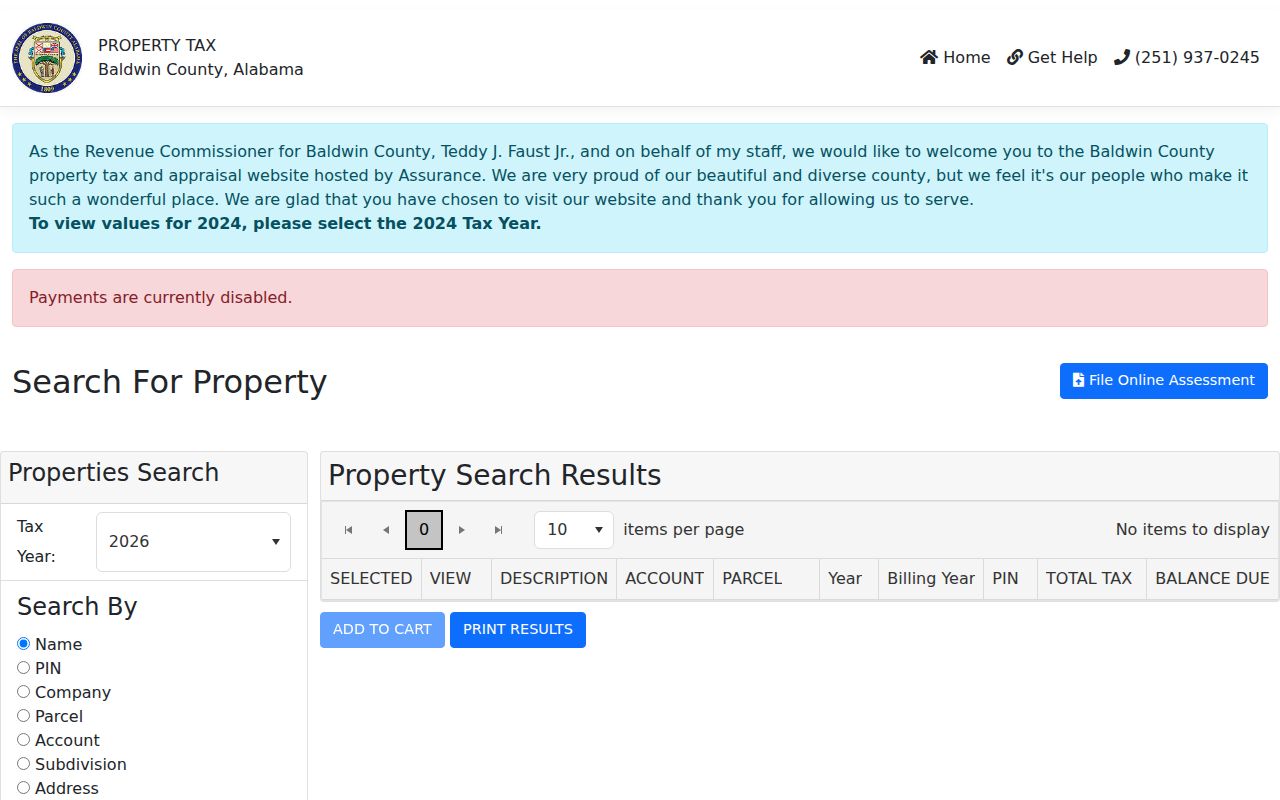Go to the first results page

348,530
